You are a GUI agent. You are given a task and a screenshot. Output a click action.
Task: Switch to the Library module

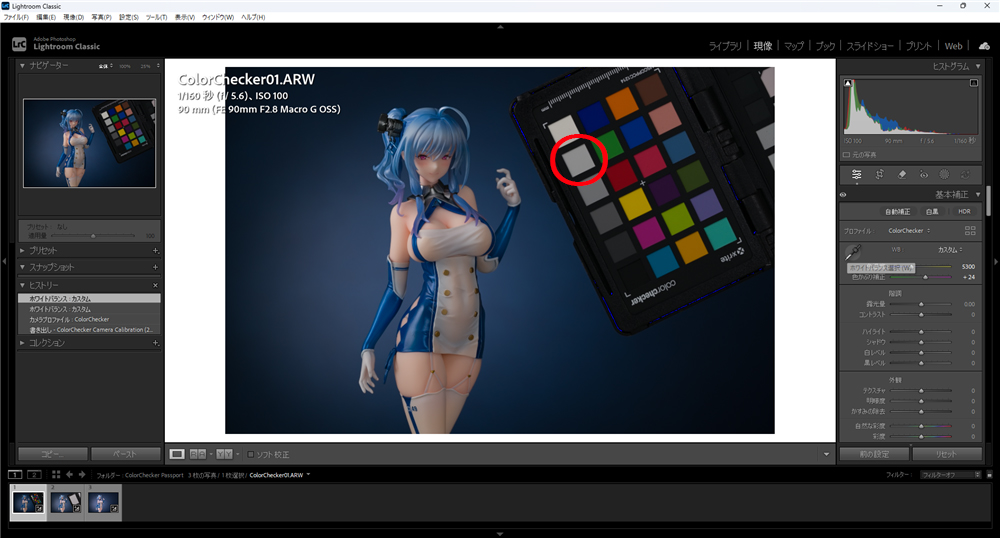coord(725,46)
